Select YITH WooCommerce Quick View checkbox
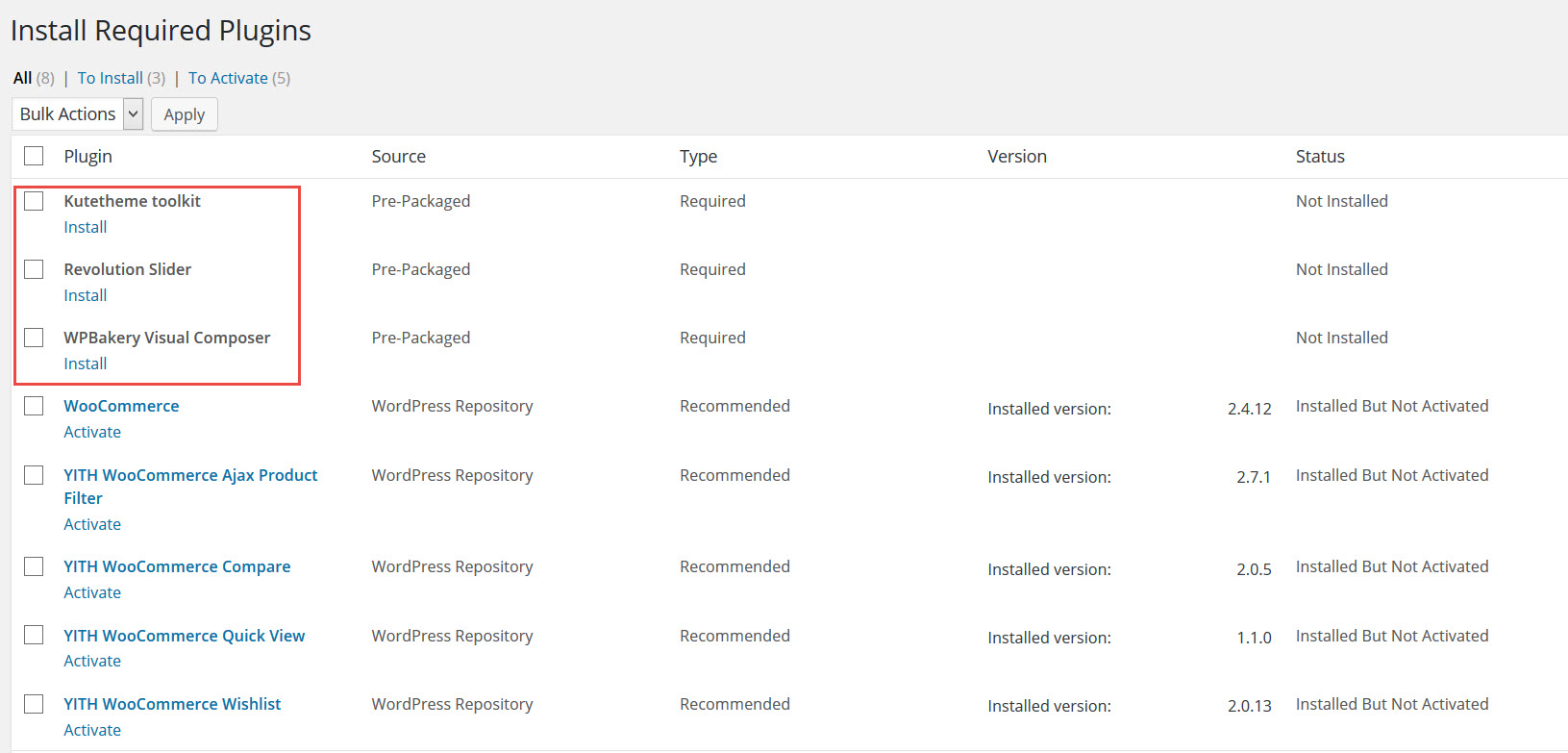Image resolution: width=1568 pixels, height=753 pixels. point(34,636)
